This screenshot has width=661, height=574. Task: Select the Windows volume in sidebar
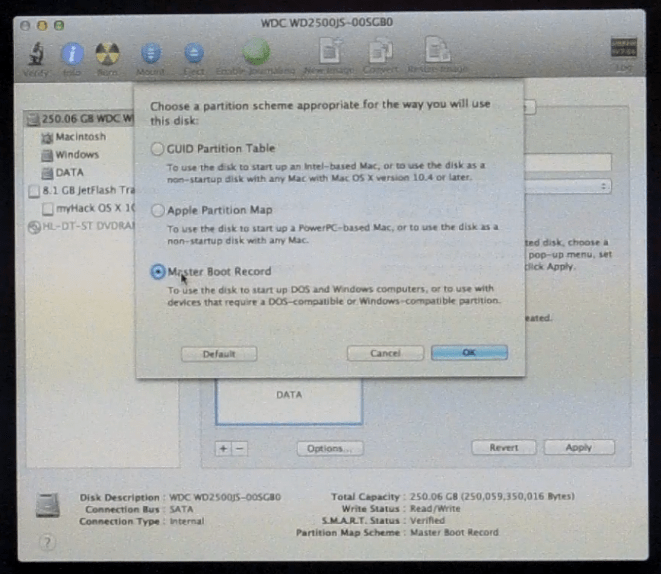[x=70, y=155]
